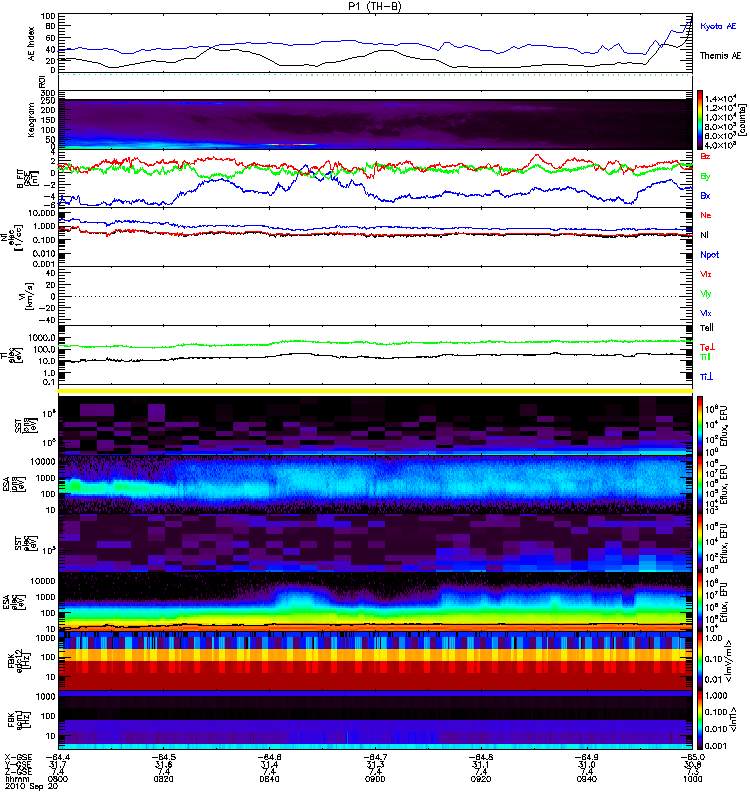Click the X-GSE value -64.9
750x800 pixels.
tap(587, 757)
